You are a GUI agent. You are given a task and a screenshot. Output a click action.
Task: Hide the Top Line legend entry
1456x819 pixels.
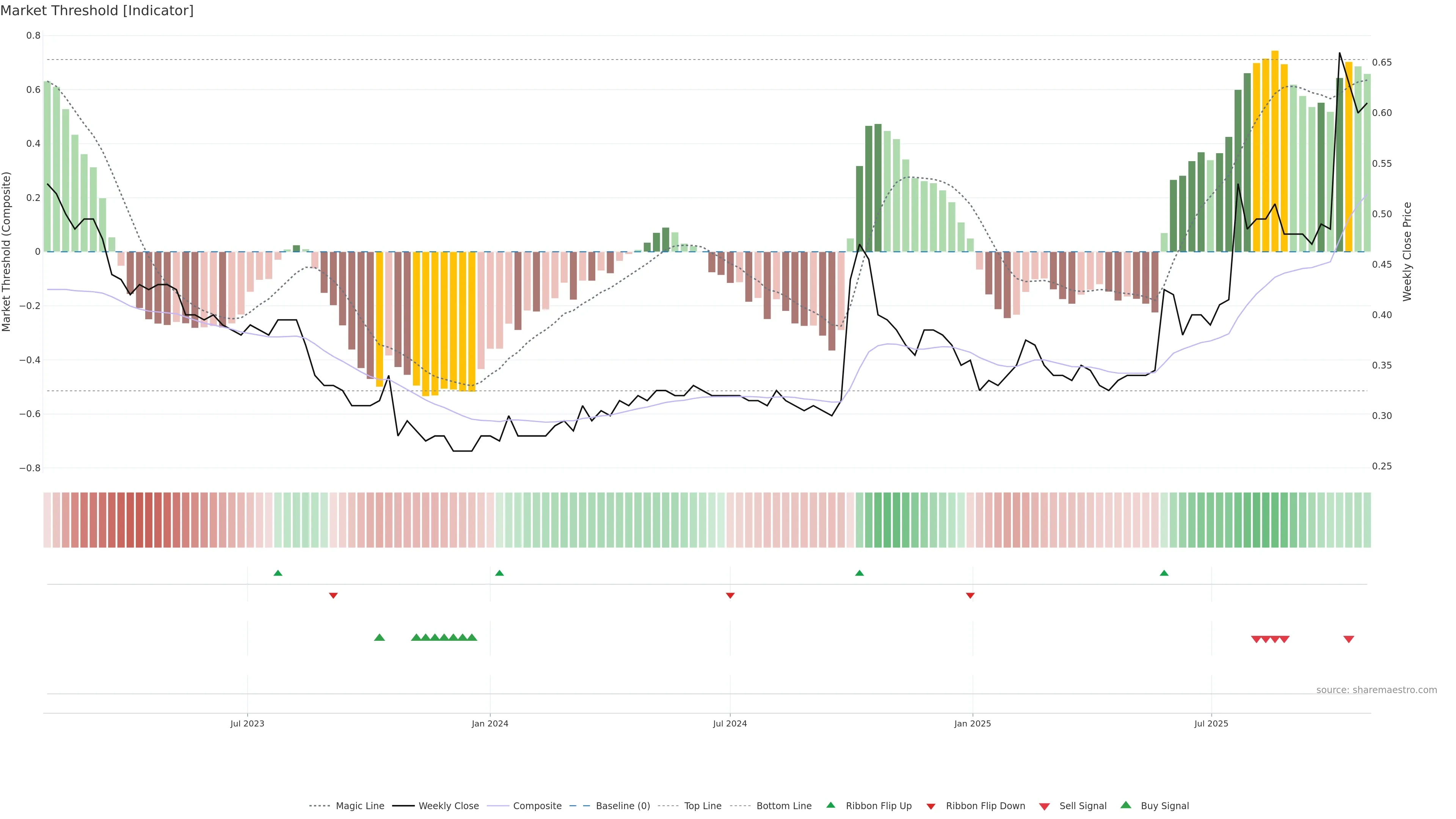tap(703, 806)
